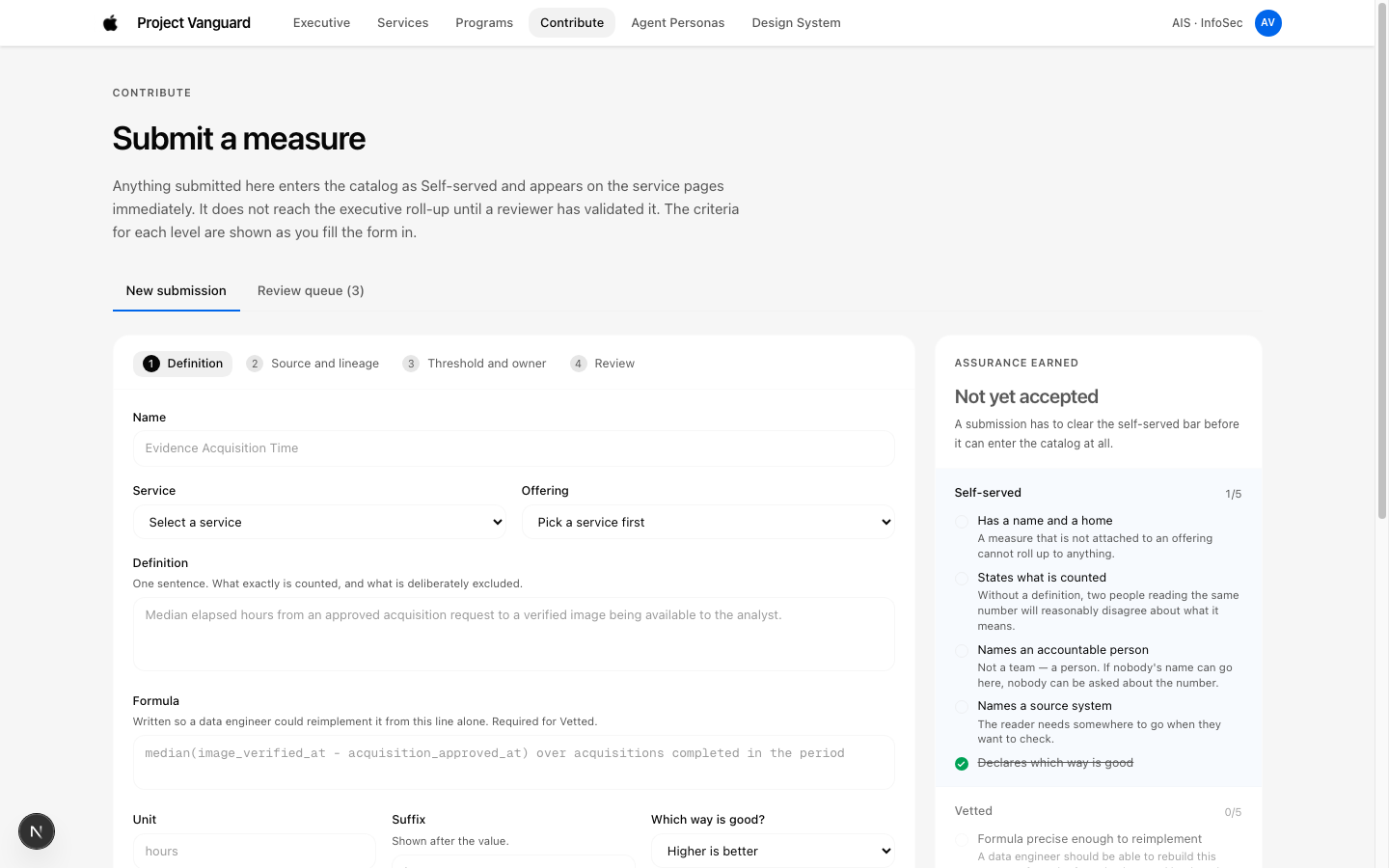The width and height of the screenshot is (1389, 868).
Task: Click the green Declares which way is good checkmark
Action: (962, 764)
